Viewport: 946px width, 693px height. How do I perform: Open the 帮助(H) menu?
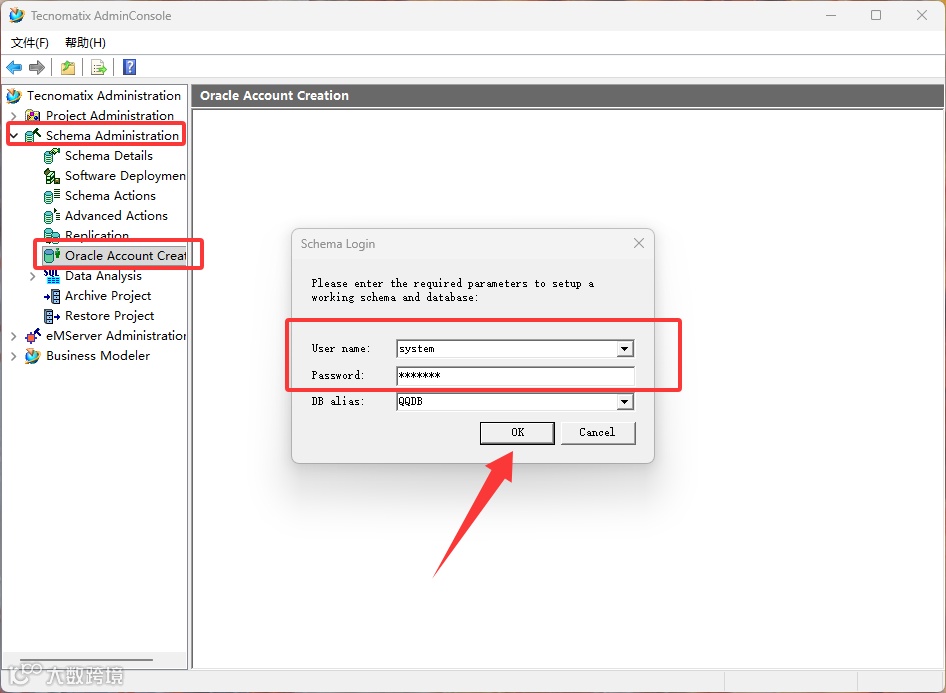point(85,43)
